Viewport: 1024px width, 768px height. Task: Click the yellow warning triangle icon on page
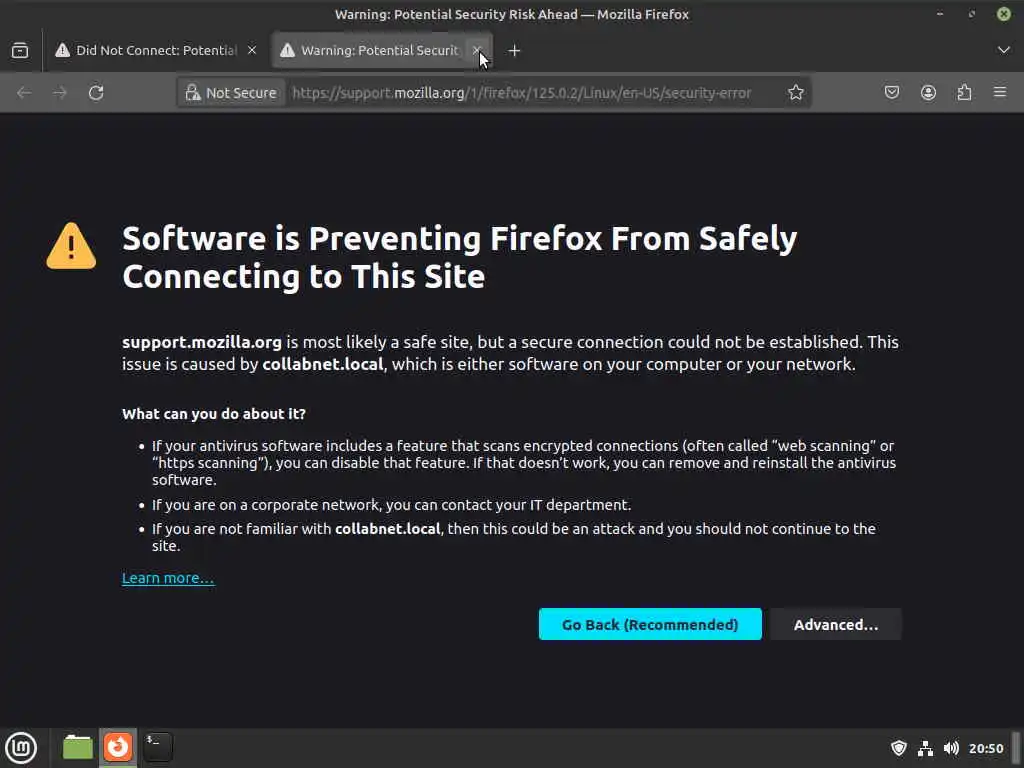pos(71,246)
